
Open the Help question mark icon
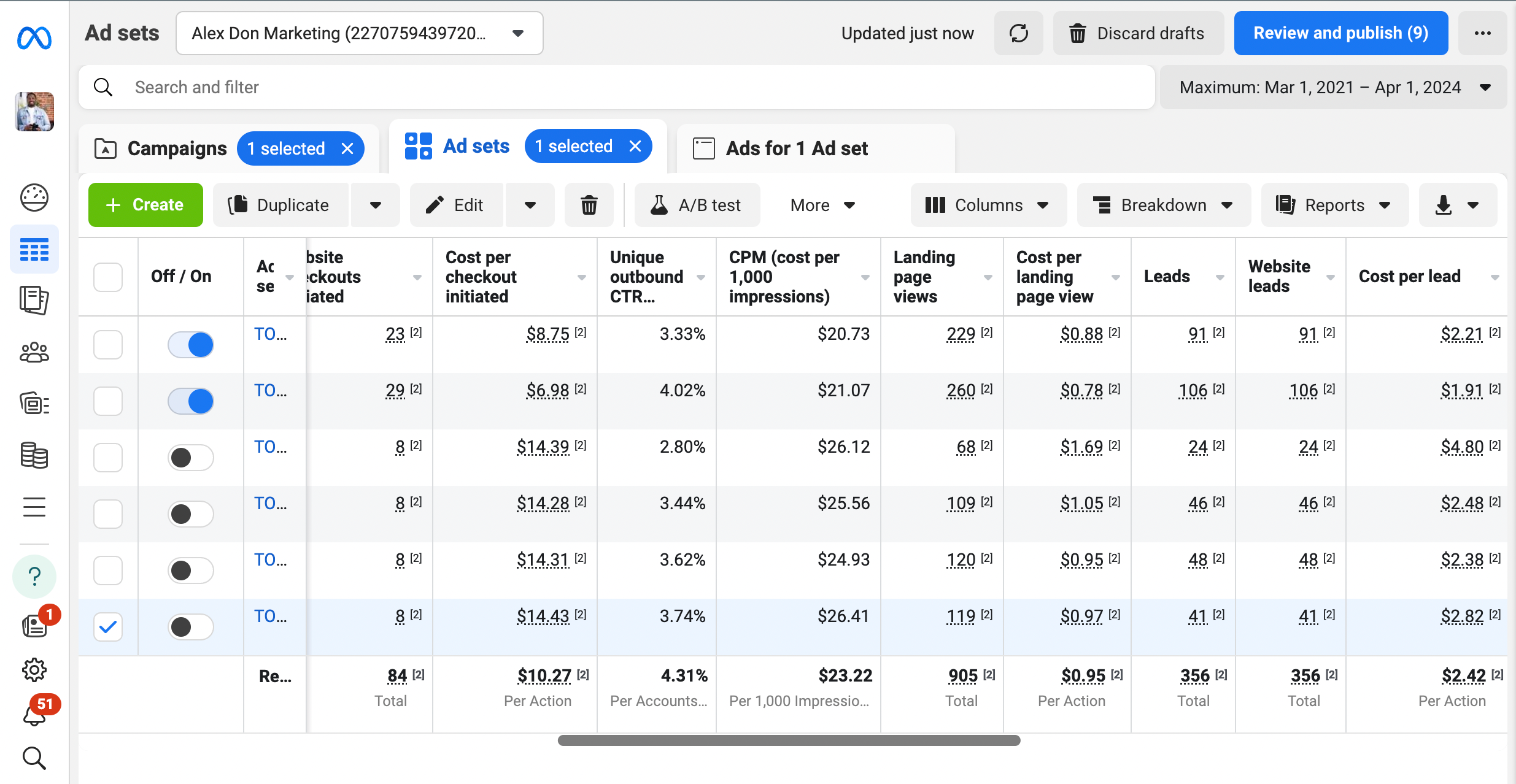pyautogui.click(x=34, y=577)
